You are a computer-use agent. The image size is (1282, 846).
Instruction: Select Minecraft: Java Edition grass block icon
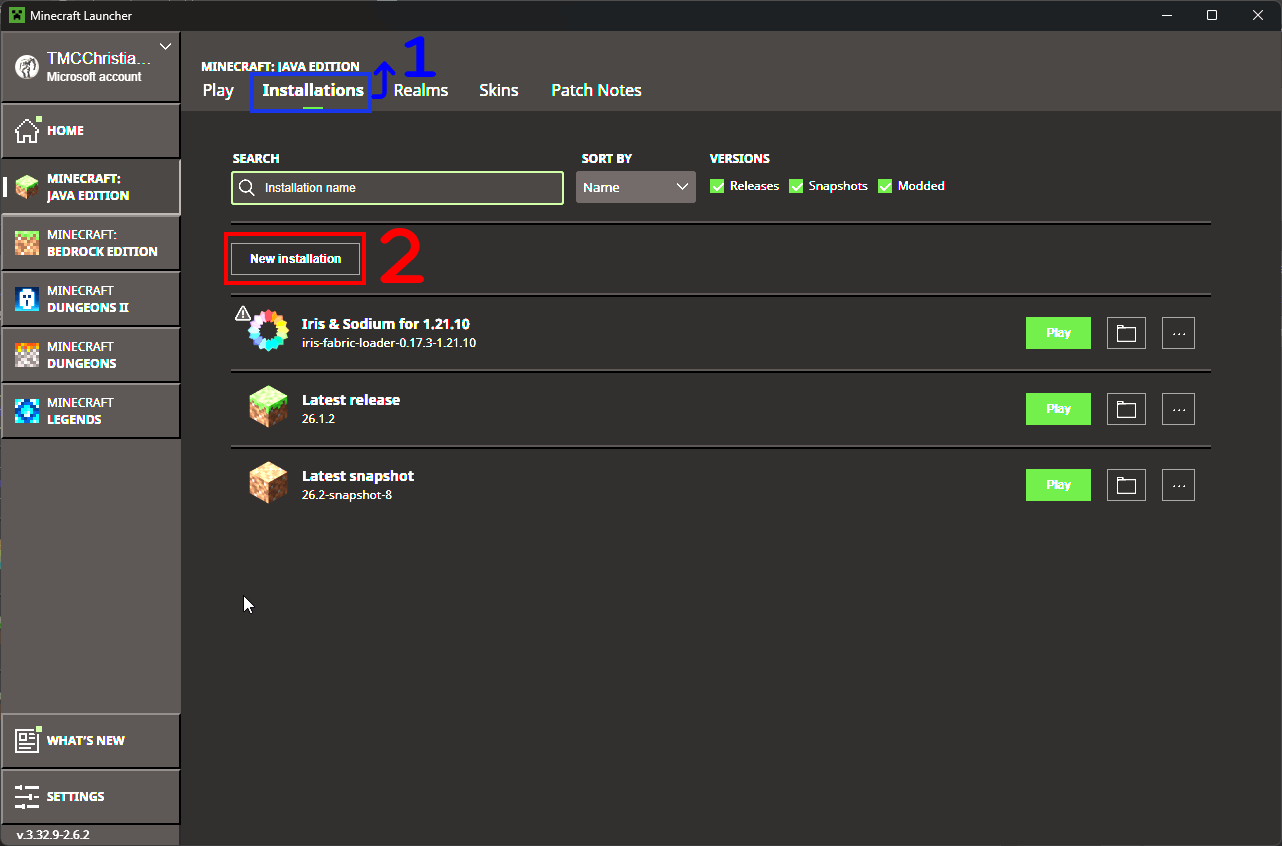tap(27, 187)
